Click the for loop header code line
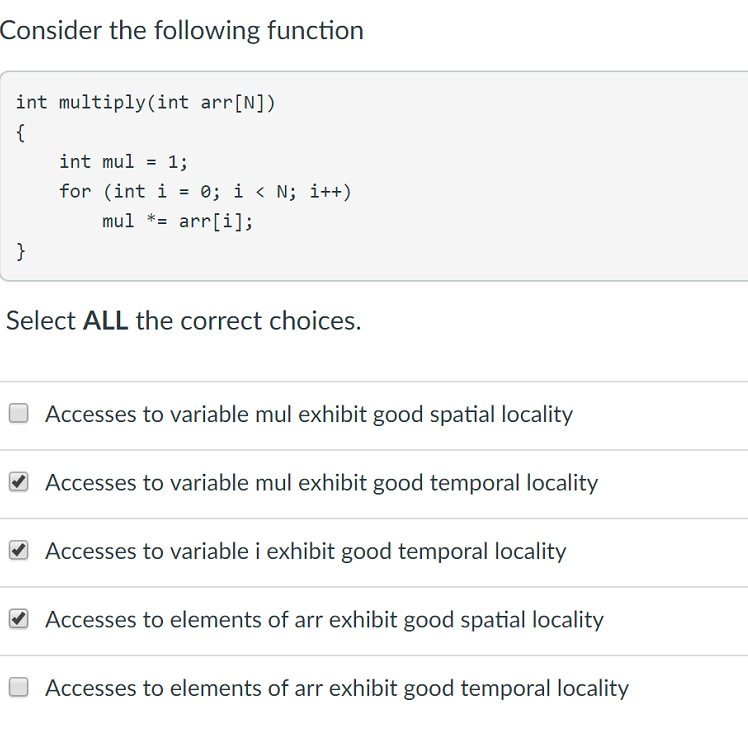This screenshot has width=748, height=742. tap(205, 192)
